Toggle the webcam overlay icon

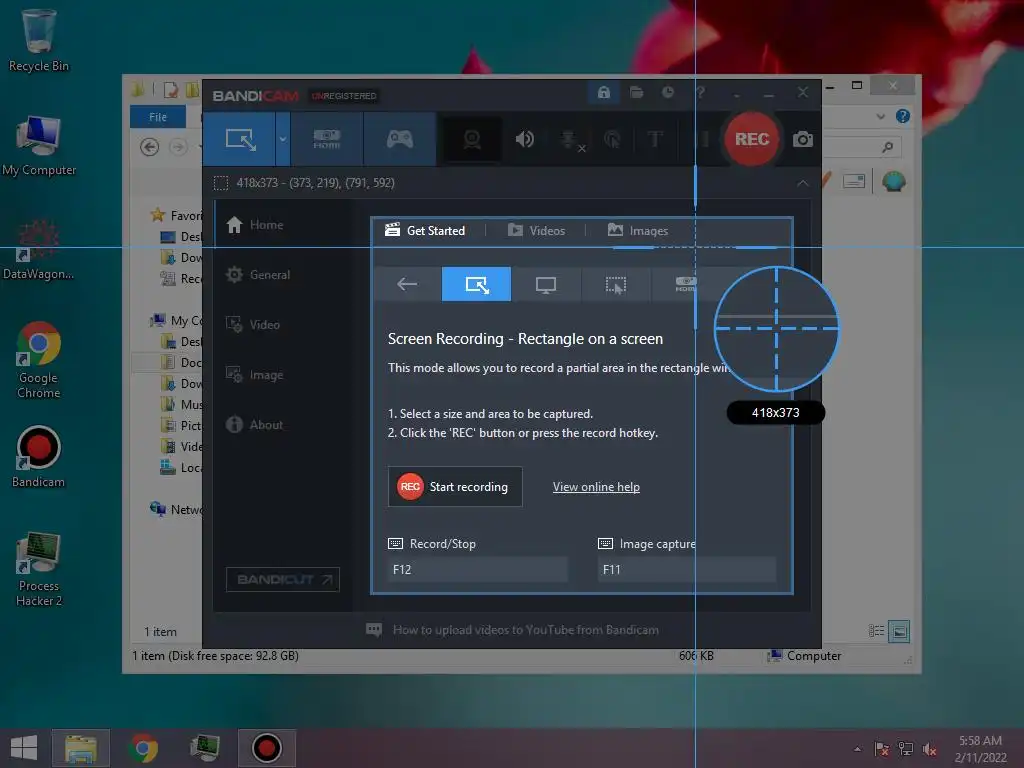tap(472, 139)
